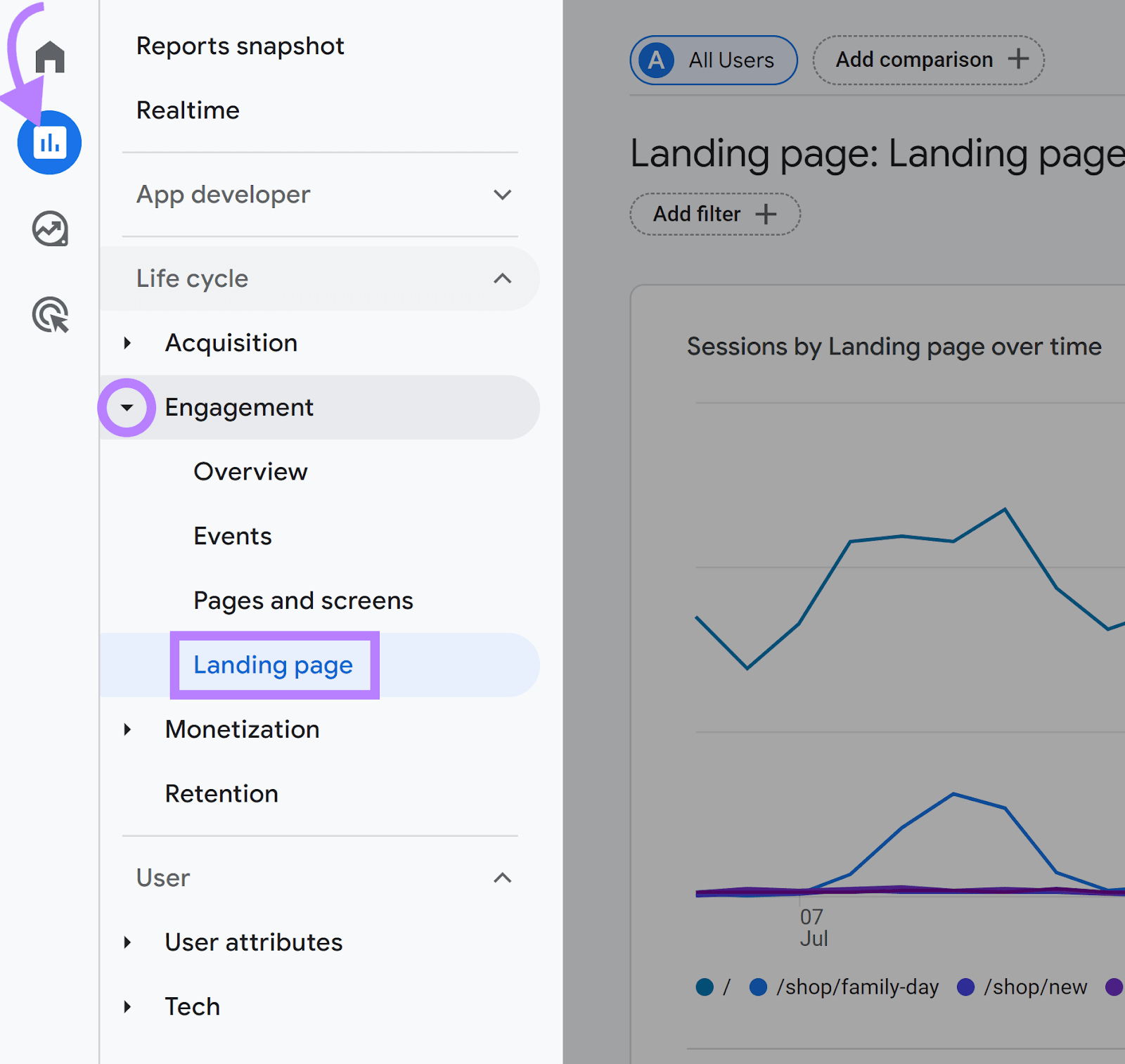The width and height of the screenshot is (1125, 1064).
Task: Select the Pages and screens report
Action: pos(303,600)
